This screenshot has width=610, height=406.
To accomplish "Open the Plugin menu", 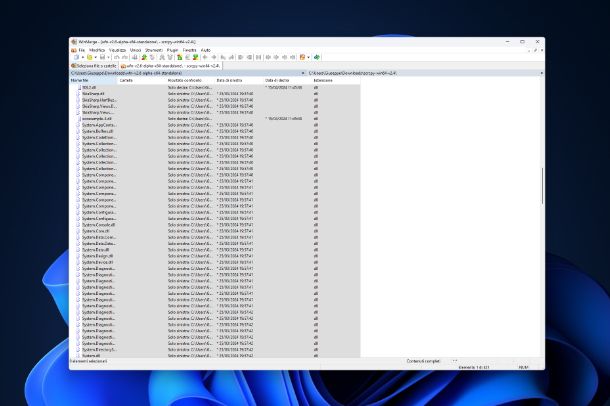I will (x=172, y=50).
